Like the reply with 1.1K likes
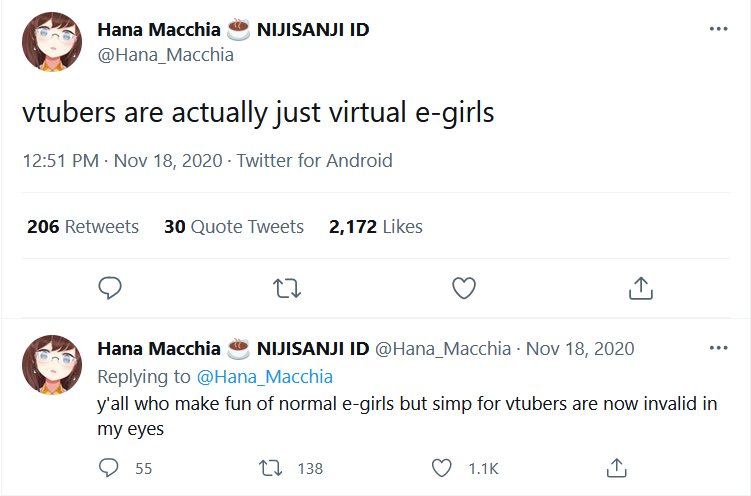The width and height of the screenshot is (751, 496). [x=442, y=468]
